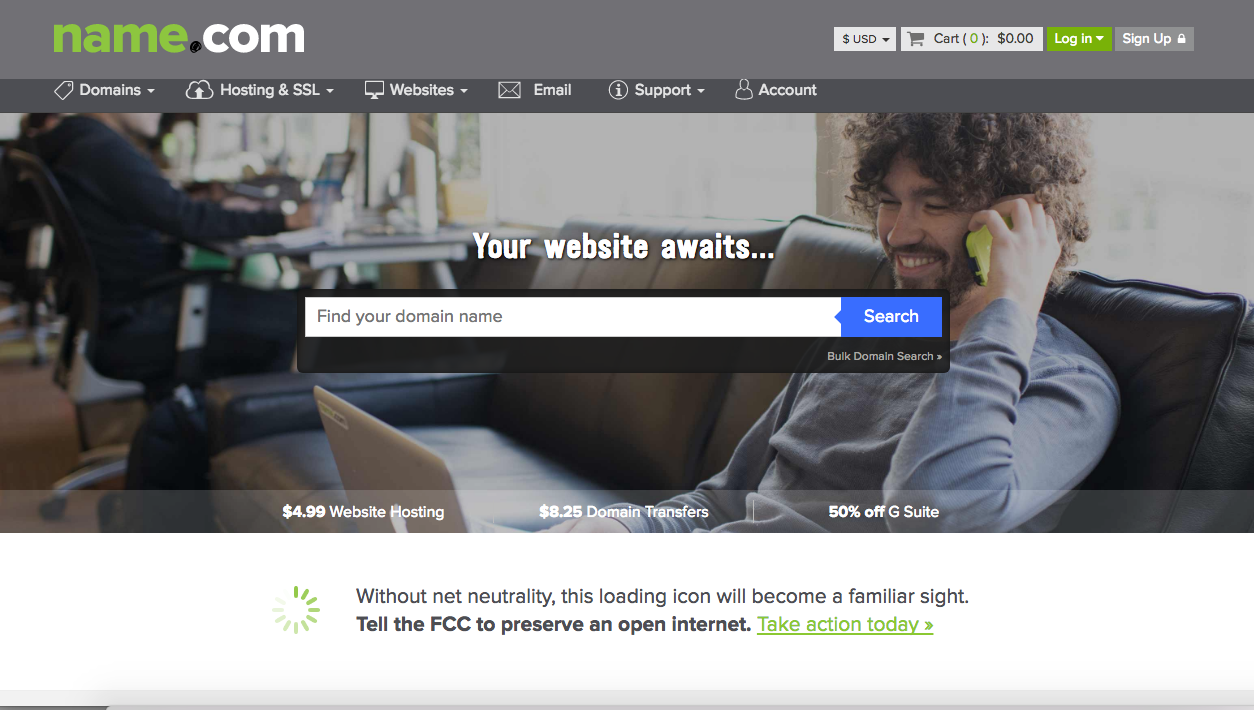Focus the Find your domain name field

click(x=573, y=316)
